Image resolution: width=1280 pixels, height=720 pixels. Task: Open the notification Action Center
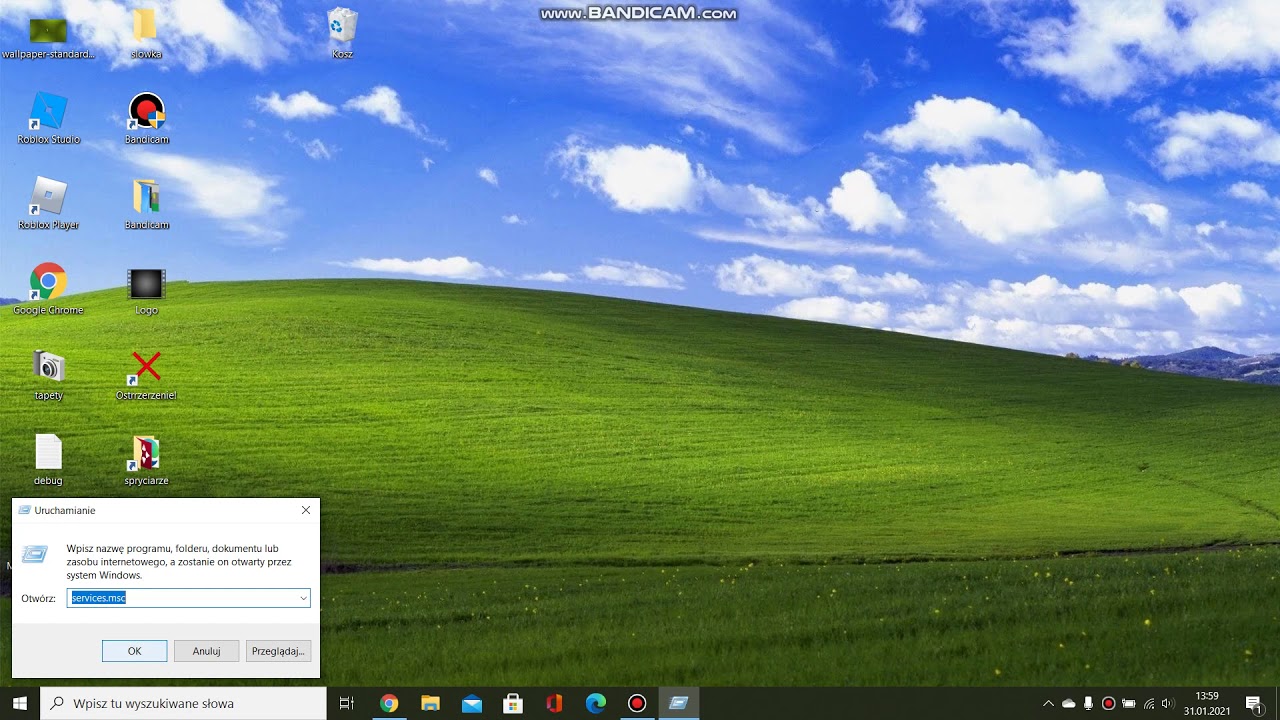(1254, 703)
